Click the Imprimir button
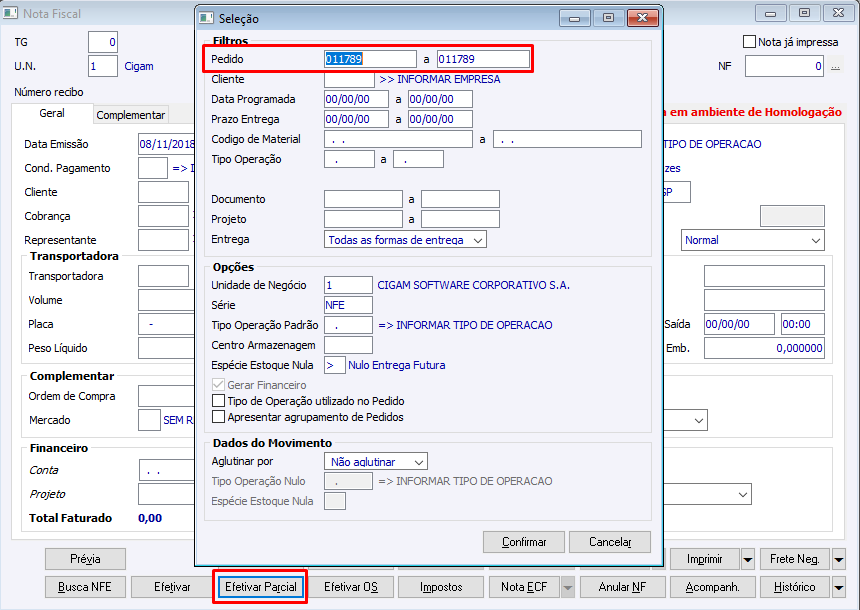860x610 pixels. point(705,559)
